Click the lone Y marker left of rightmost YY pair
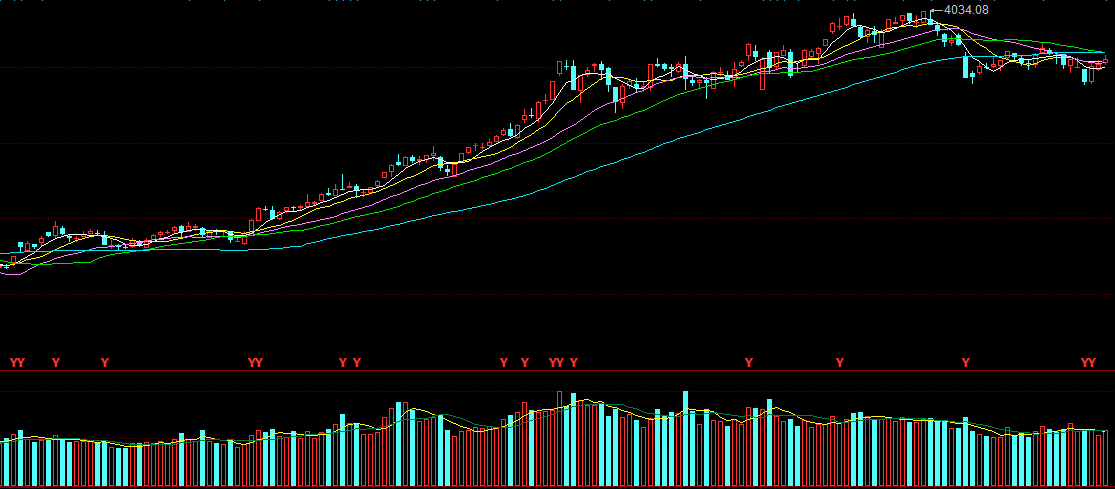The height and width of the screenshot is (489, 1115). point(965,362)
